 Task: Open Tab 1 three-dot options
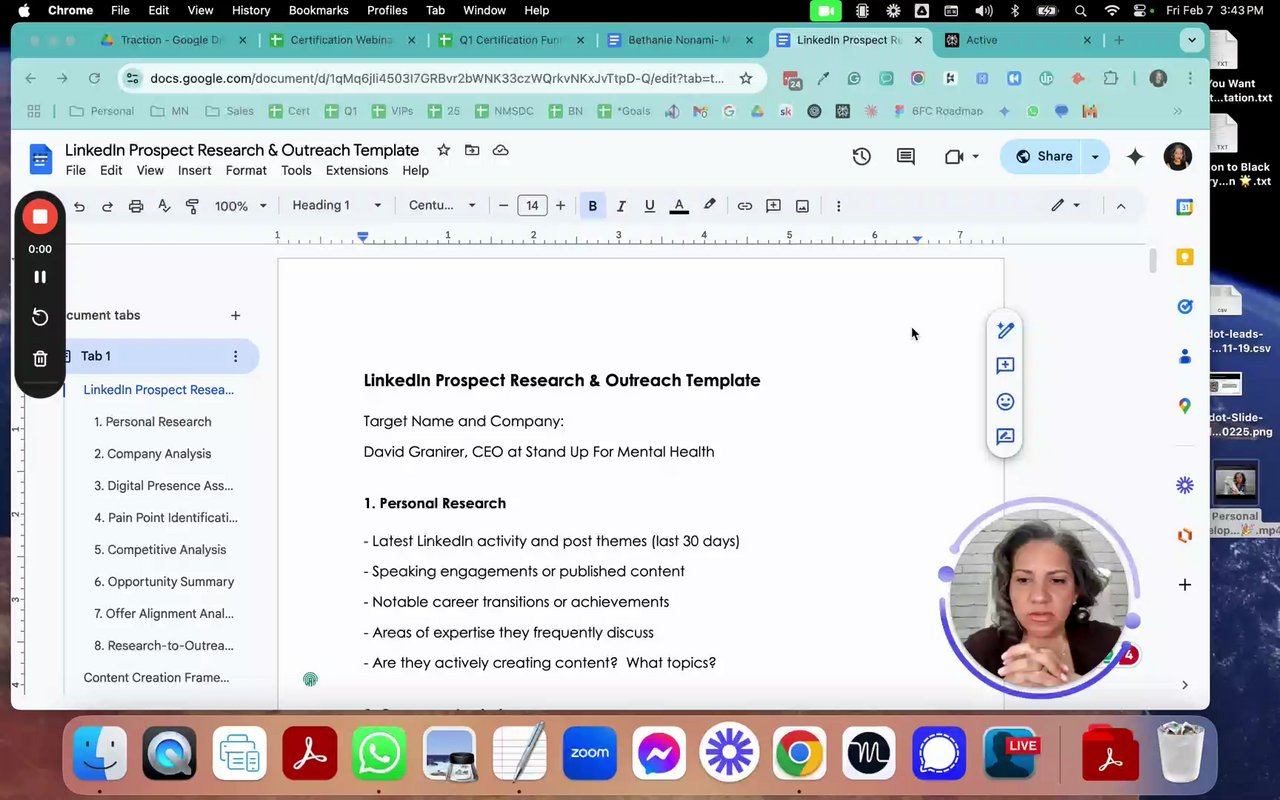click(x=236, y=356)
